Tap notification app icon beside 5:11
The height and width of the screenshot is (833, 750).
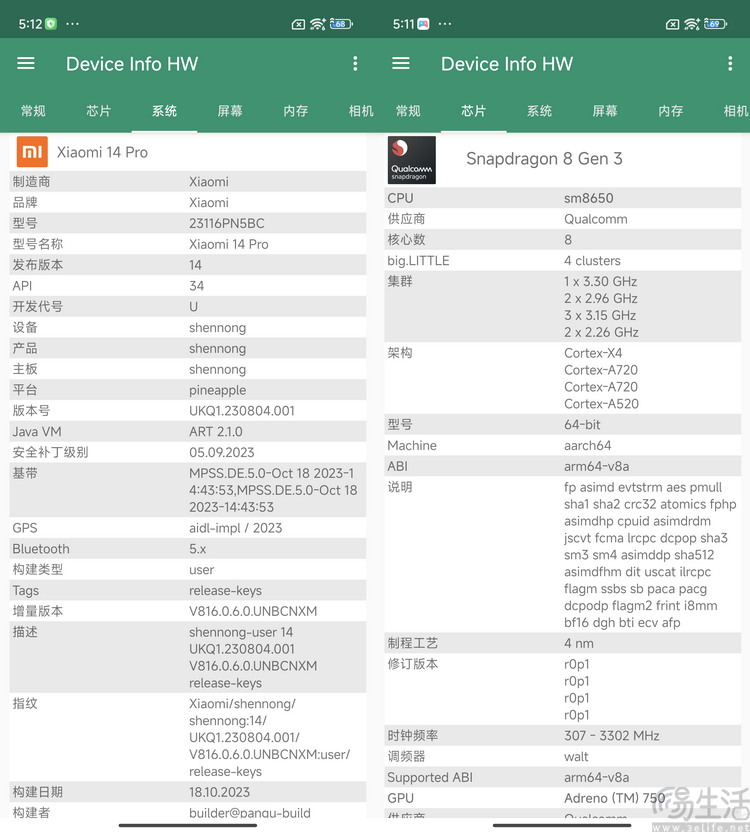423,24
